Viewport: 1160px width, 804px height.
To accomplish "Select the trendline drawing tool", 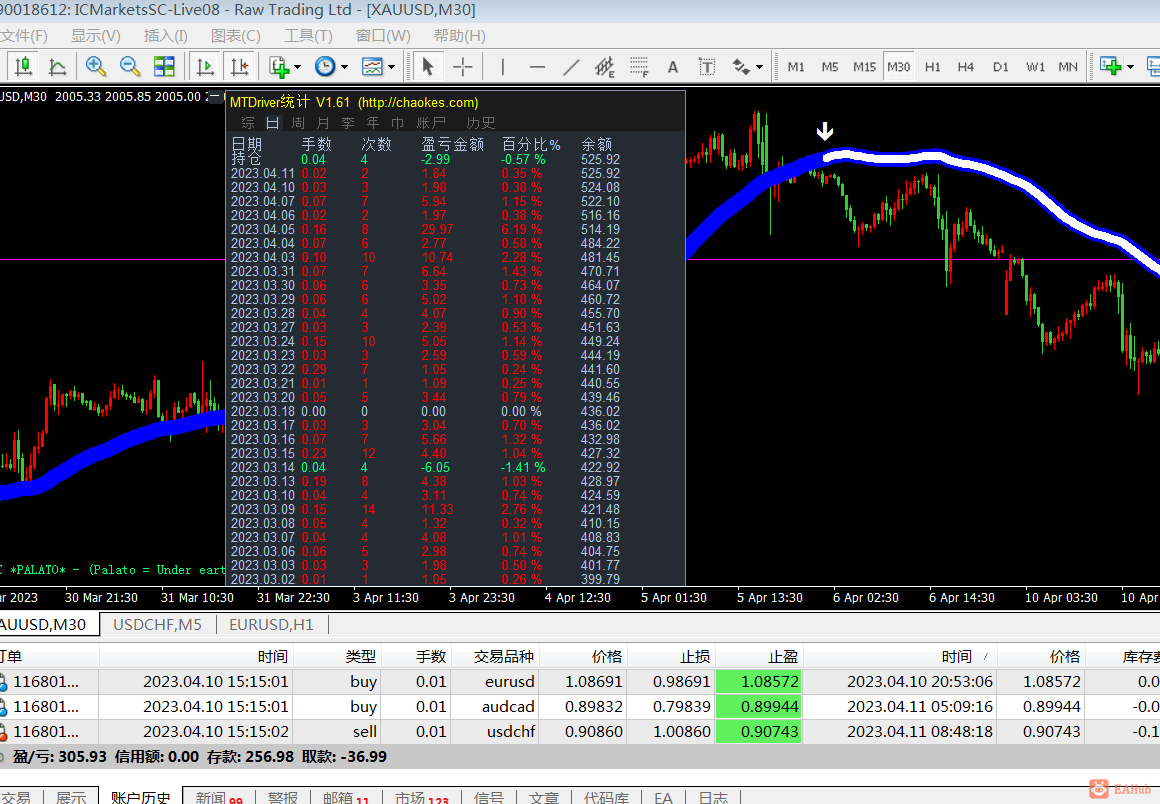I will click(x=571, y=67).
